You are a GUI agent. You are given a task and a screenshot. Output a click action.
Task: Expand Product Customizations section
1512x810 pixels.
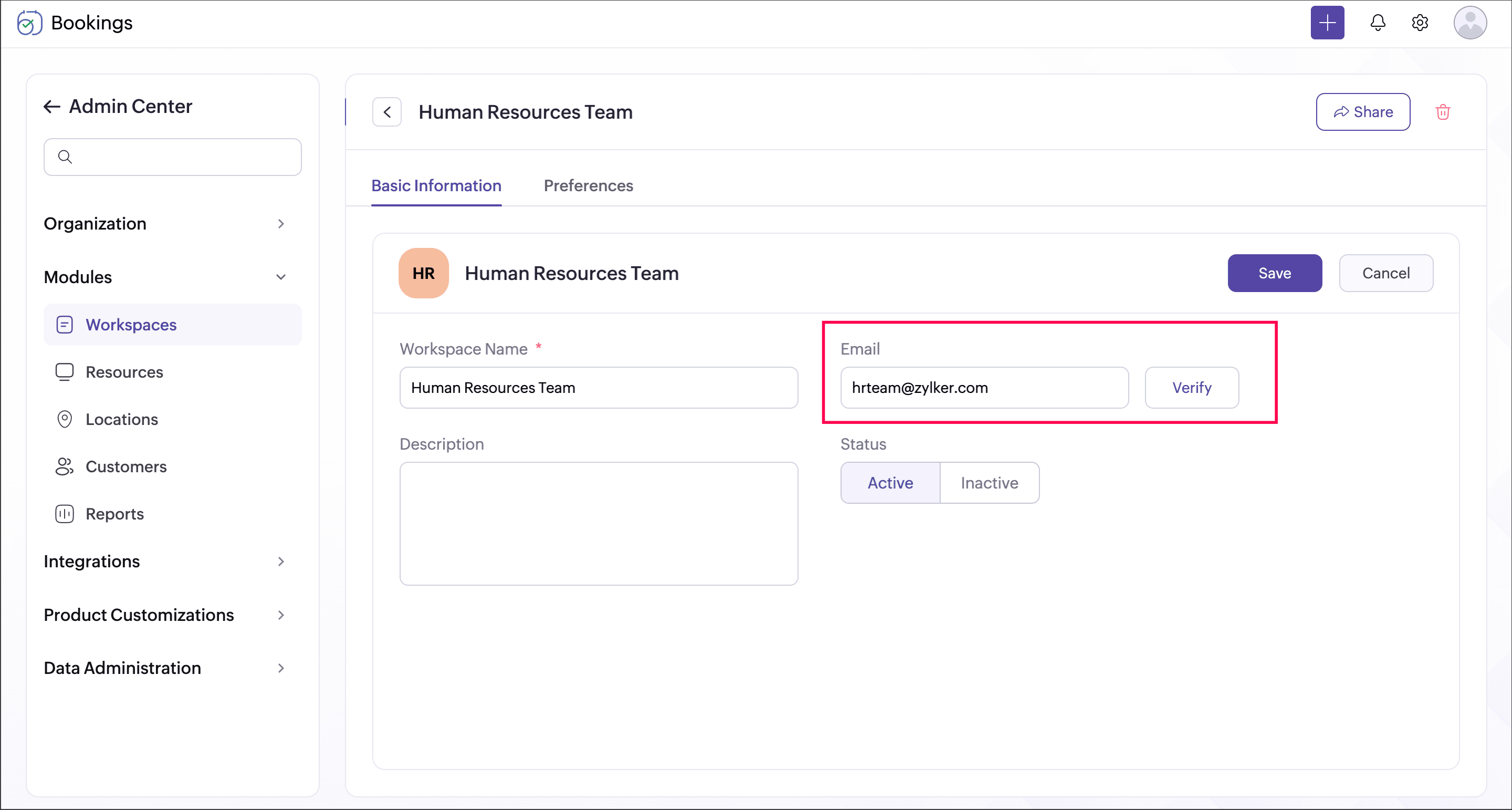(x=281, y=615)
